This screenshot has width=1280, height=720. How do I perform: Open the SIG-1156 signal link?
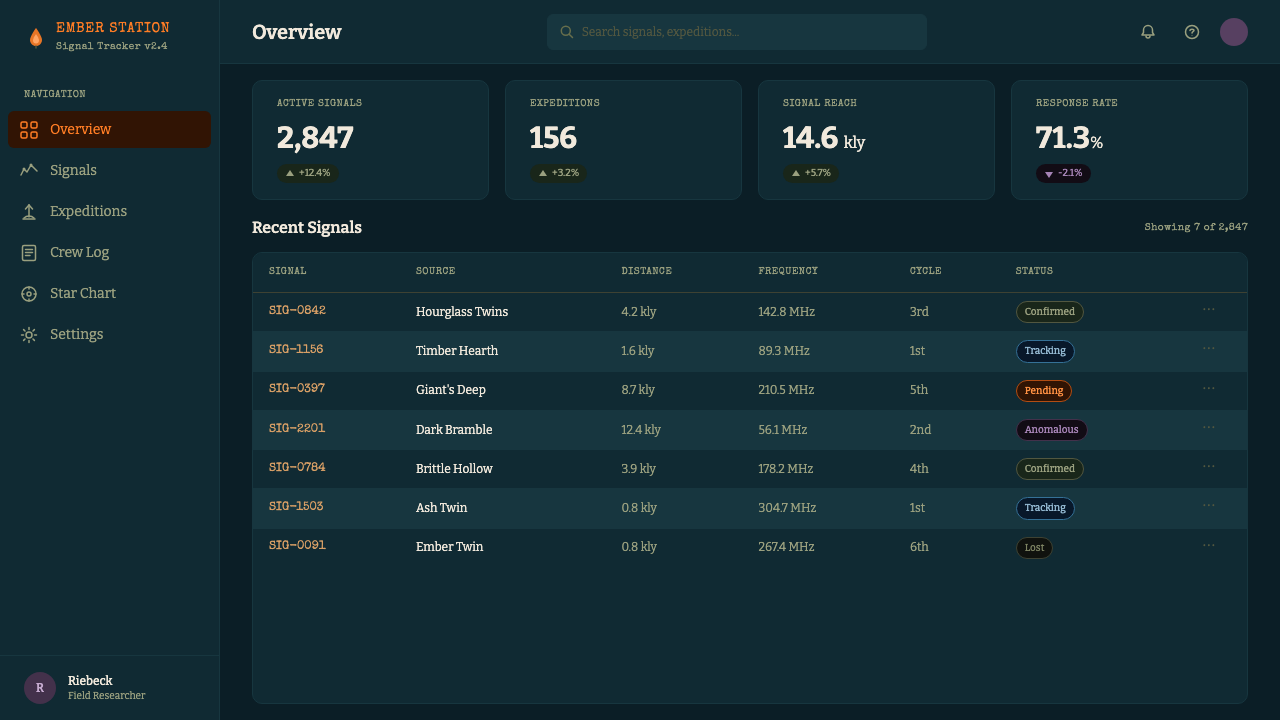pos(296,349)
